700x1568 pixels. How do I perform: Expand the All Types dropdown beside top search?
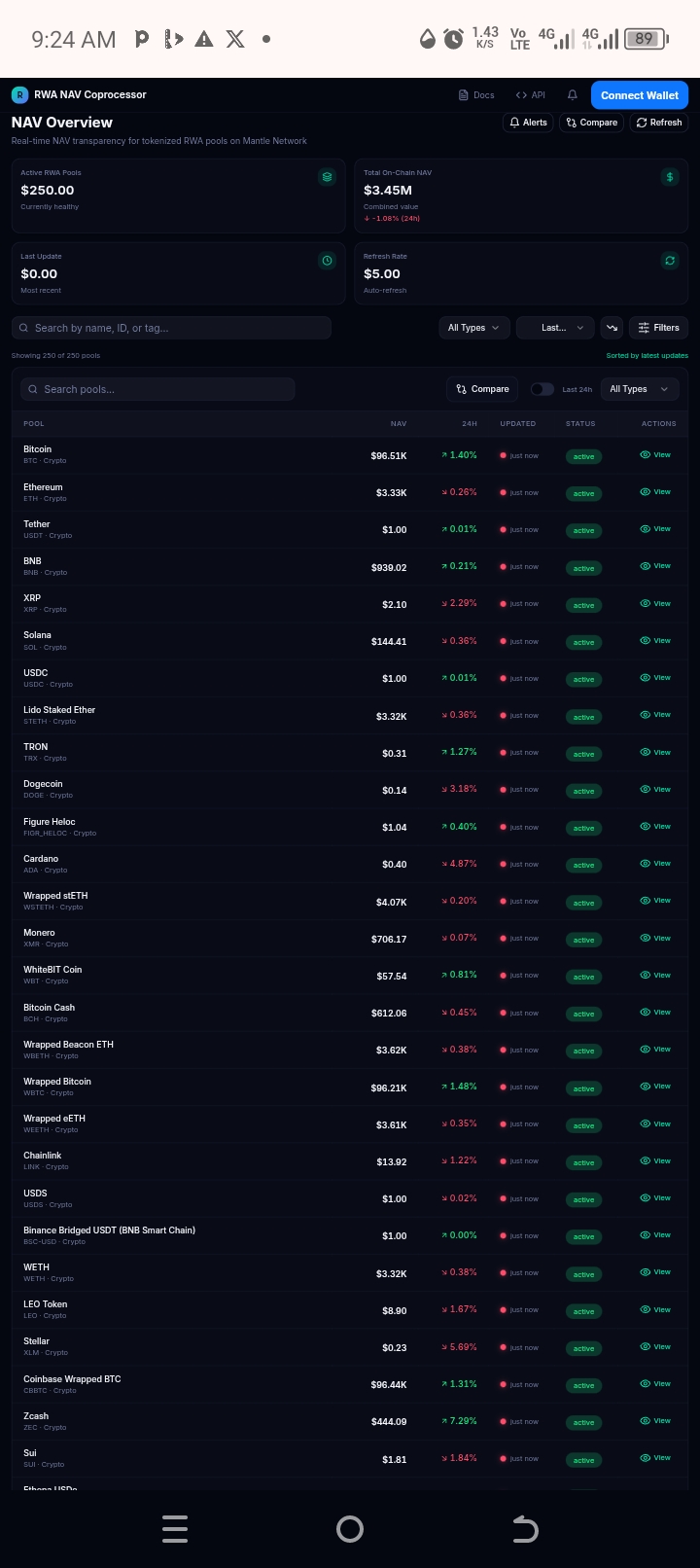pos(473,328)
